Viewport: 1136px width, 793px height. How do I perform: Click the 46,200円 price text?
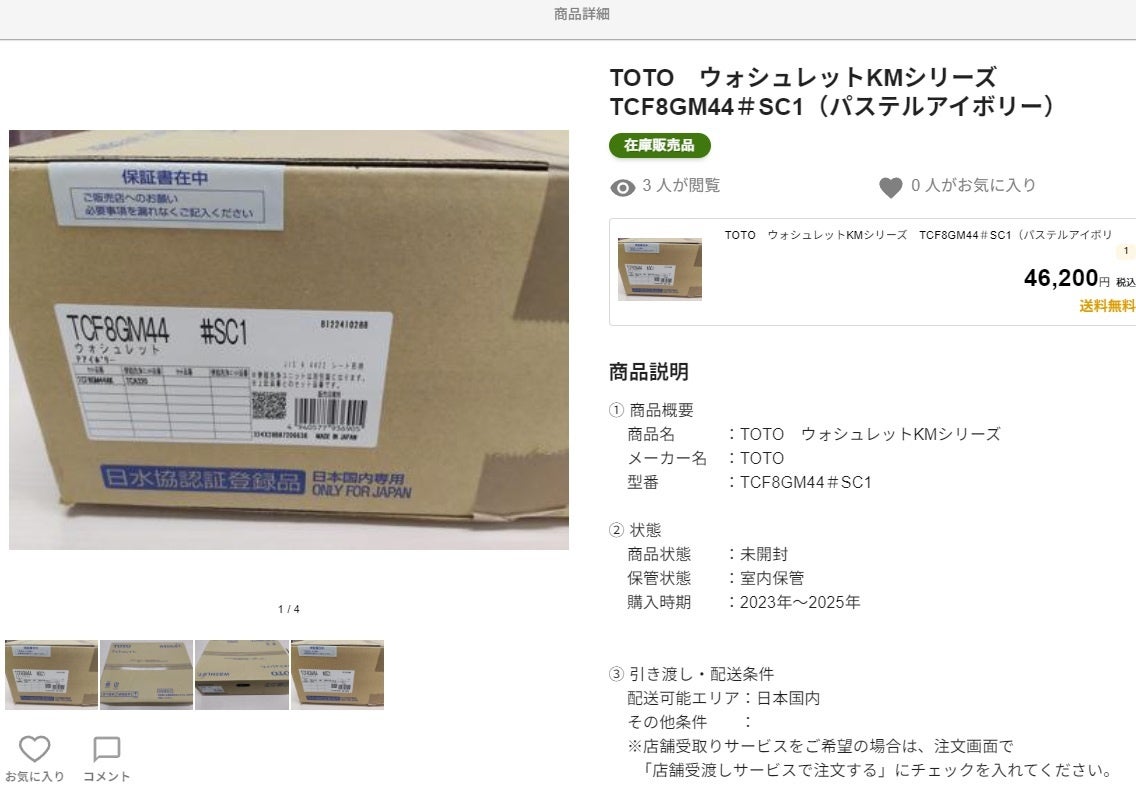1066,278
